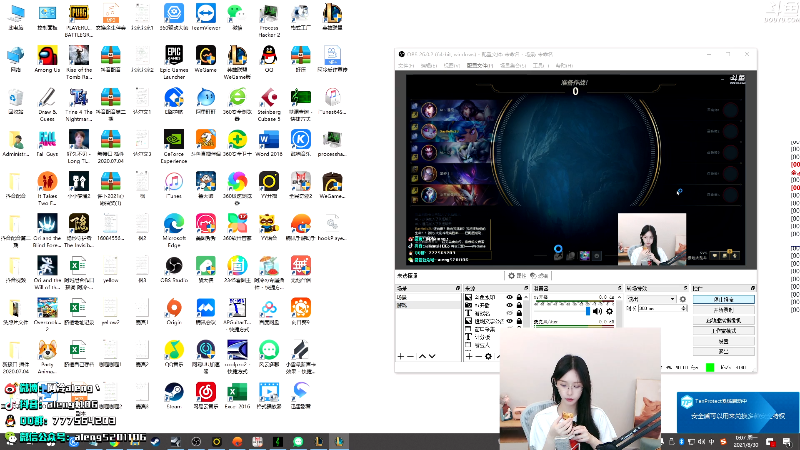Image resolution: width=800 pixels, height=450 pixels.
Task: Remove the selected source with minus icon
Action: (479, 356)
